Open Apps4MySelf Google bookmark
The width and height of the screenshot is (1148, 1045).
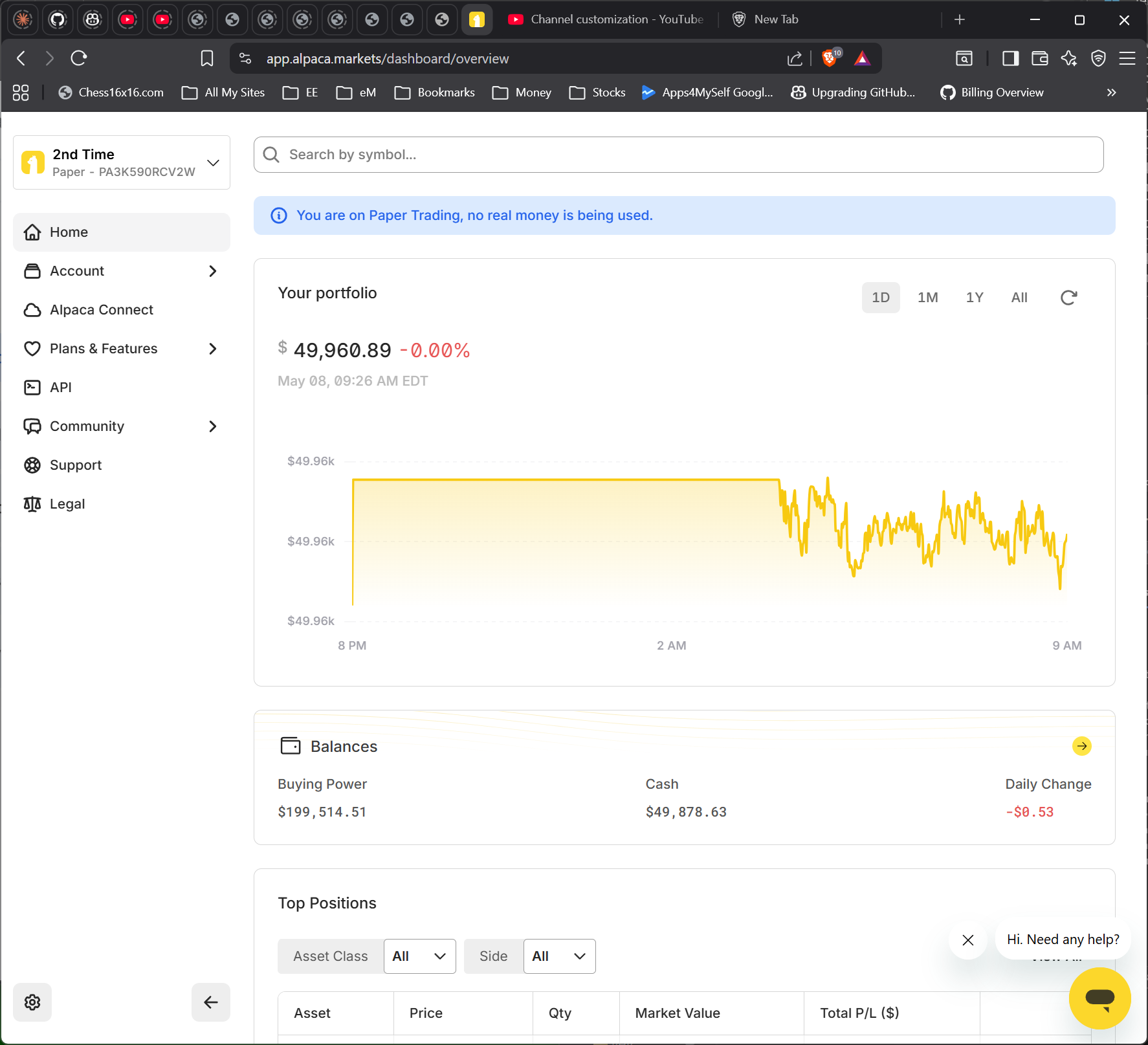pos(707,93)
